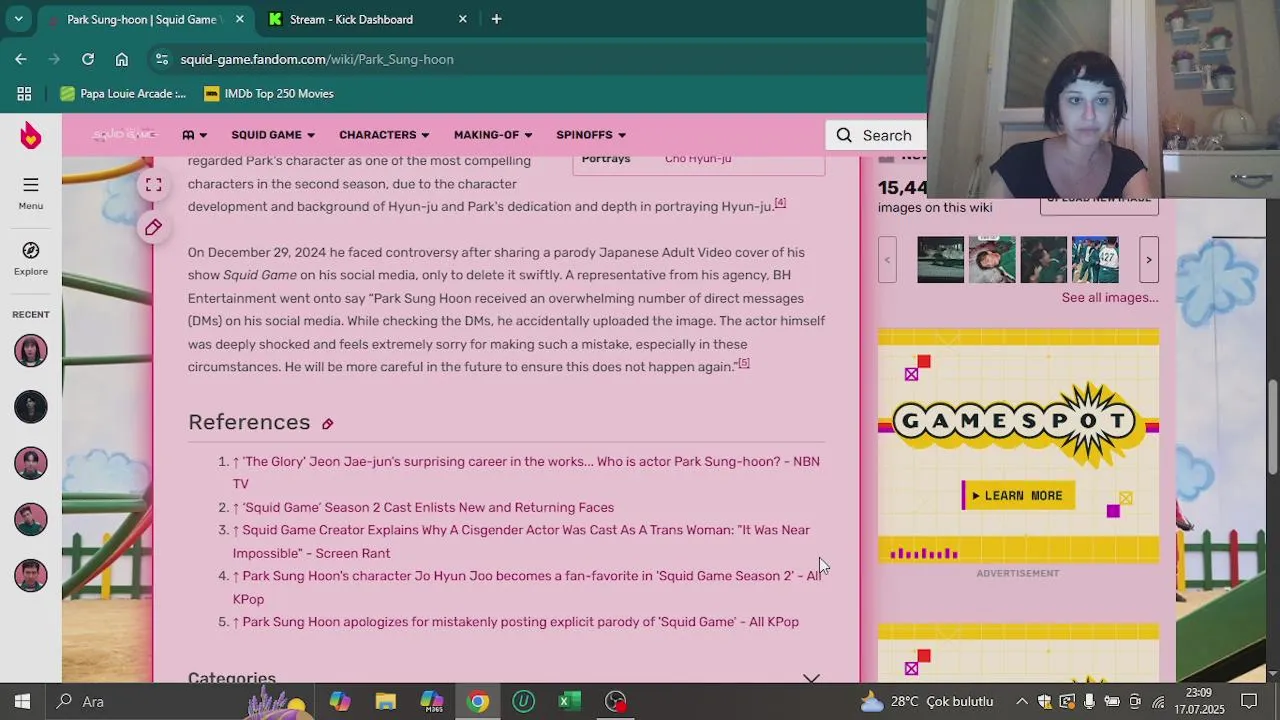Image resolution: width=1280 pixels, height=720 pixels.
Task: Open Copilot from taskbar
Action: (340, 702)
